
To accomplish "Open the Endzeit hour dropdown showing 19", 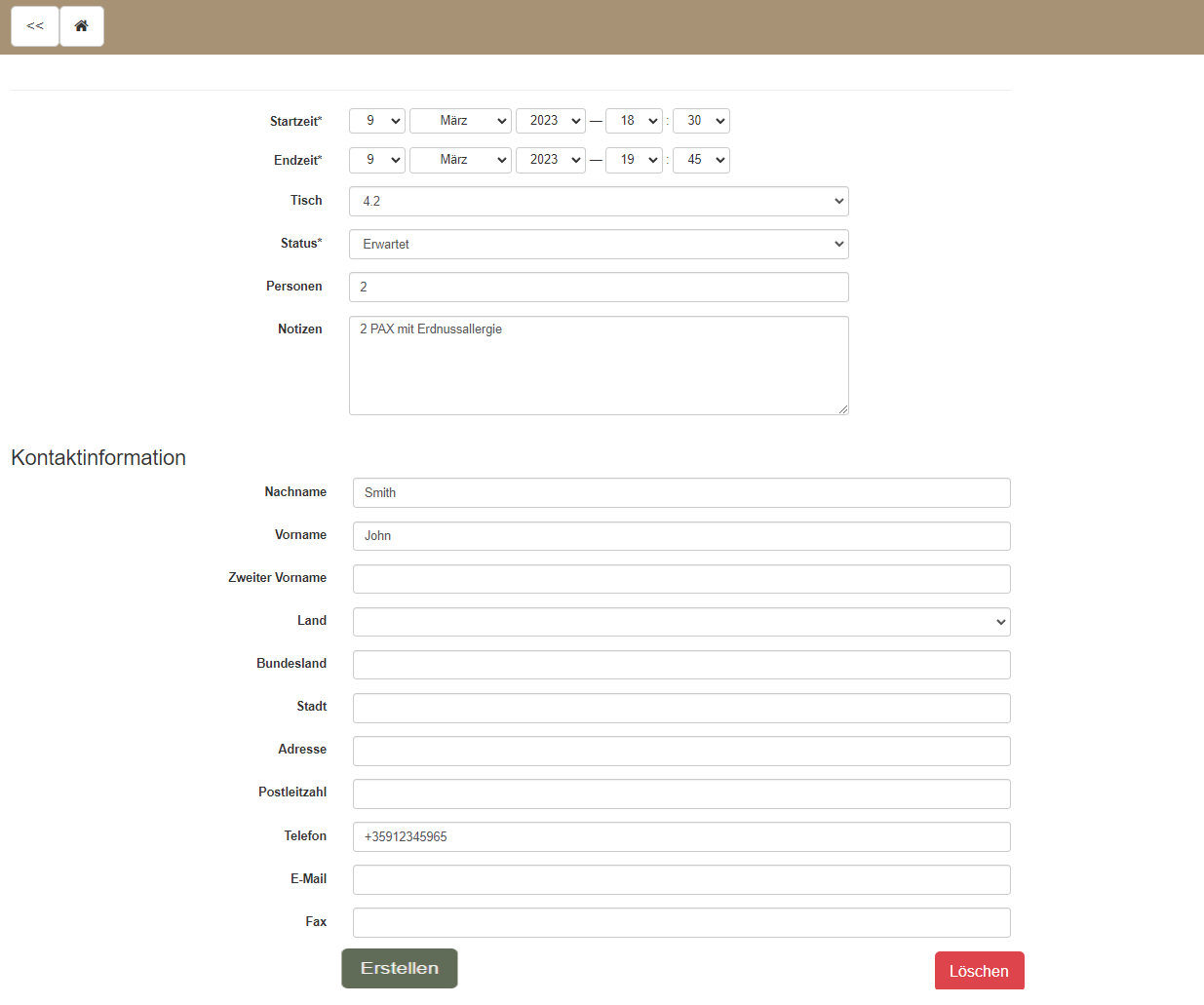I will point(635,160).
